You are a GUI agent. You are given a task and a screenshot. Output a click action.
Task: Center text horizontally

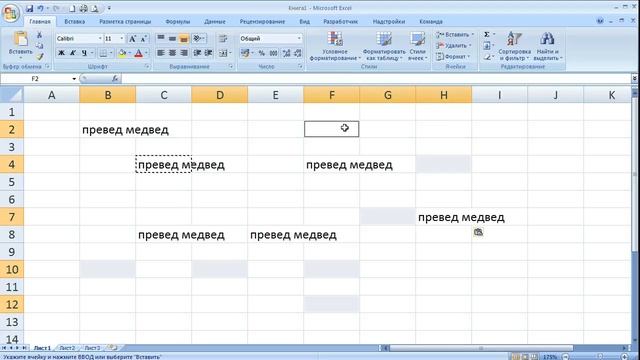172,53
